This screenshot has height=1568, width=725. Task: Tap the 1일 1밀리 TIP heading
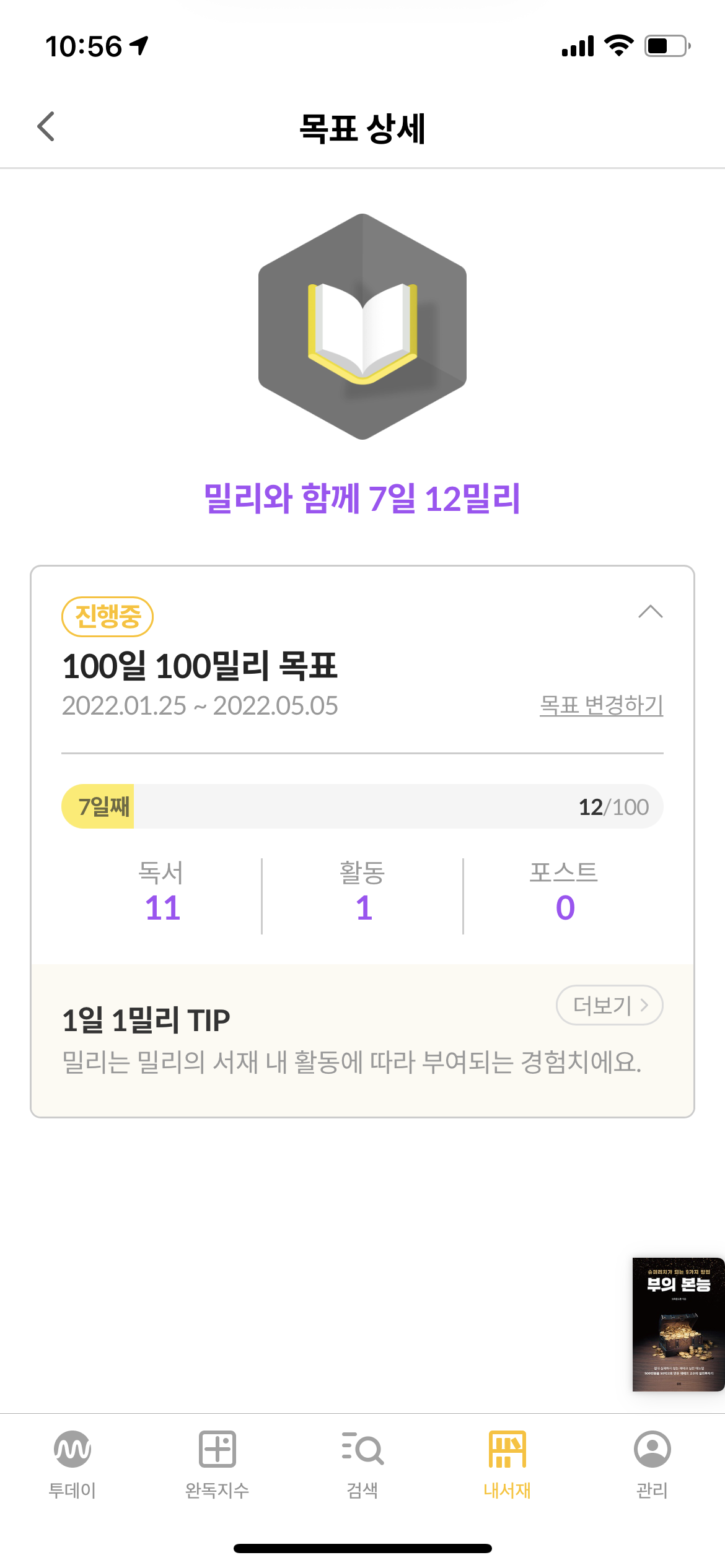coord(146,1020)
